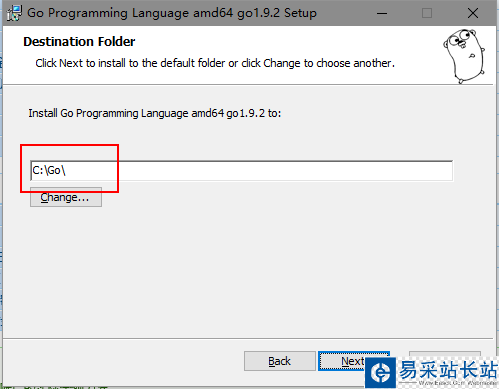Close the Go Setup installer window
The image size is (499, 389).
pyautogui.click(x=473, y=13)
